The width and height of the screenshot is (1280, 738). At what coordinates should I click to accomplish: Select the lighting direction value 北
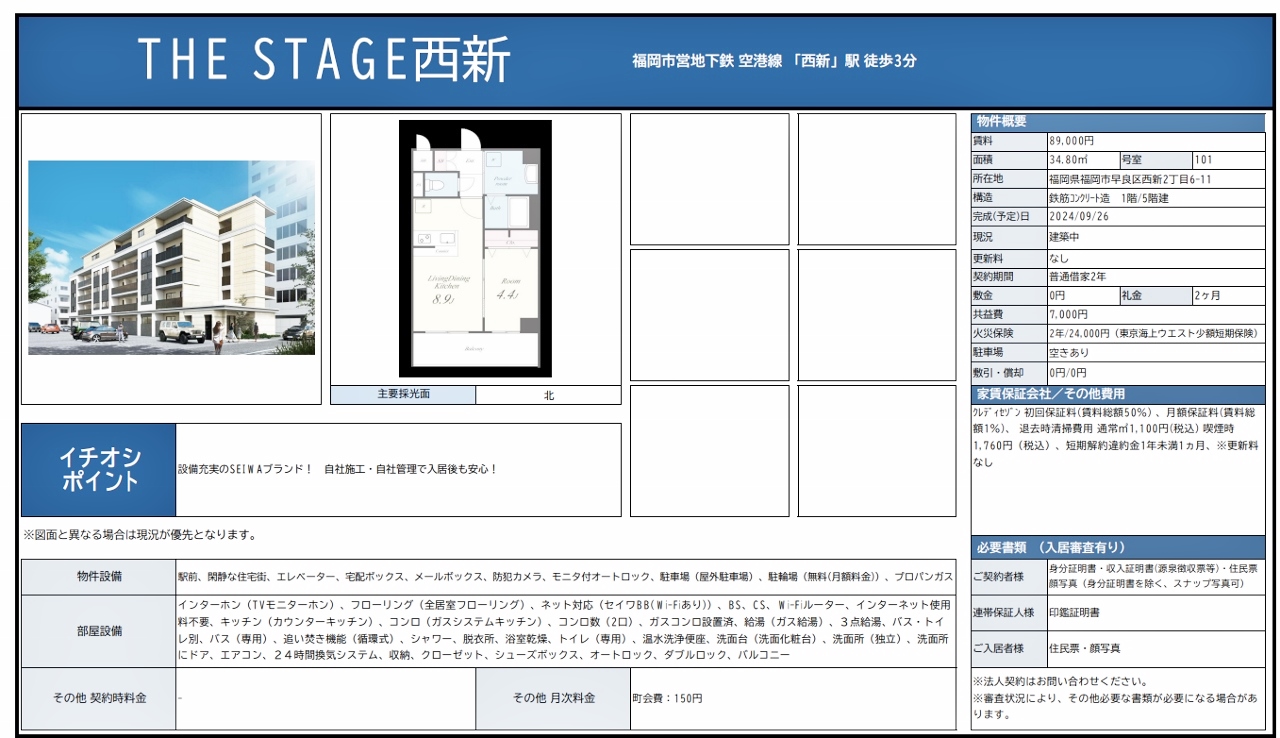point(549,396)
